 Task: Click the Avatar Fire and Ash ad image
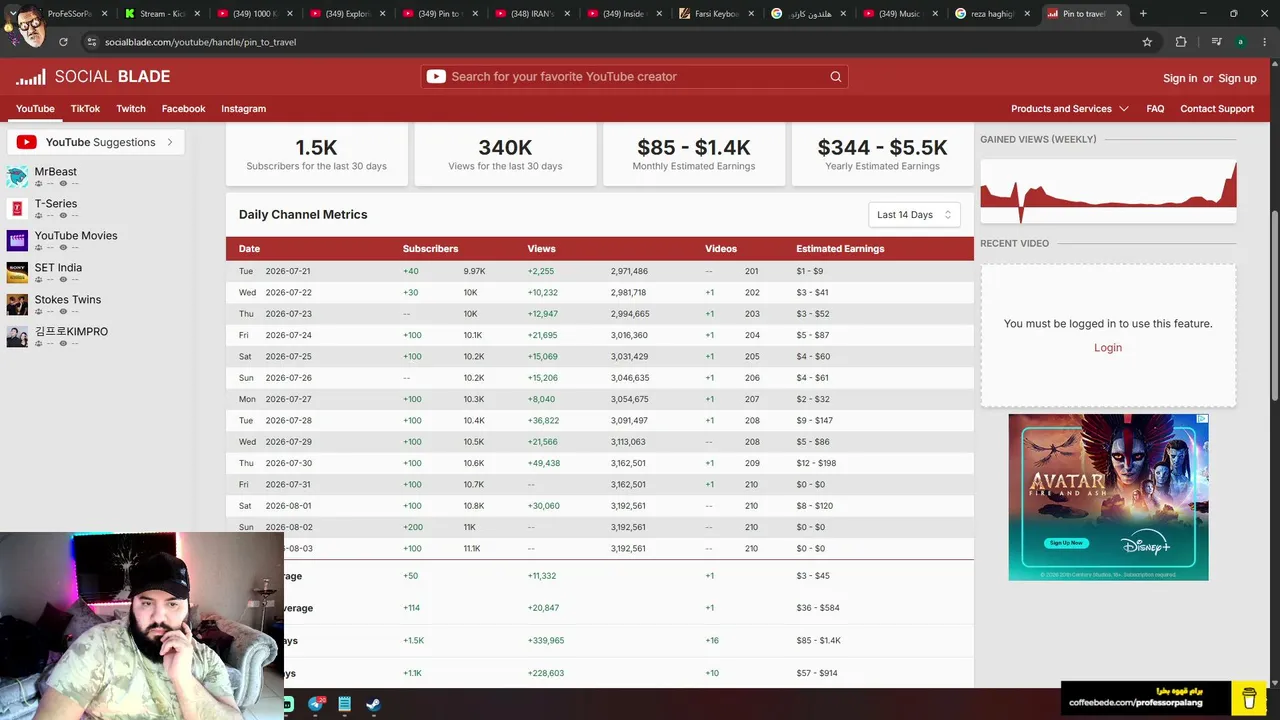[1108, 497]
